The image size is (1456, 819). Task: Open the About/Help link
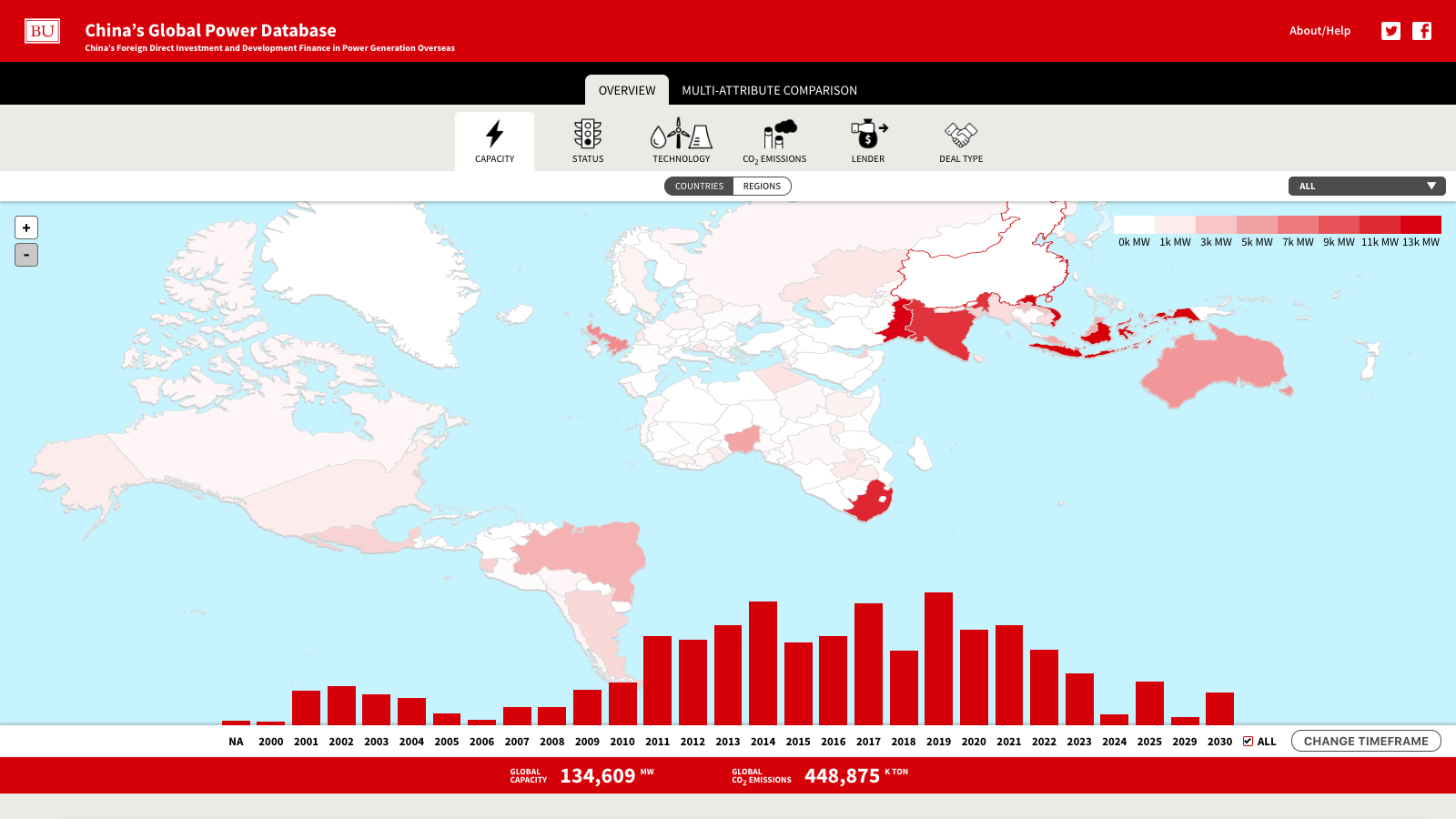click(1319, 30)
